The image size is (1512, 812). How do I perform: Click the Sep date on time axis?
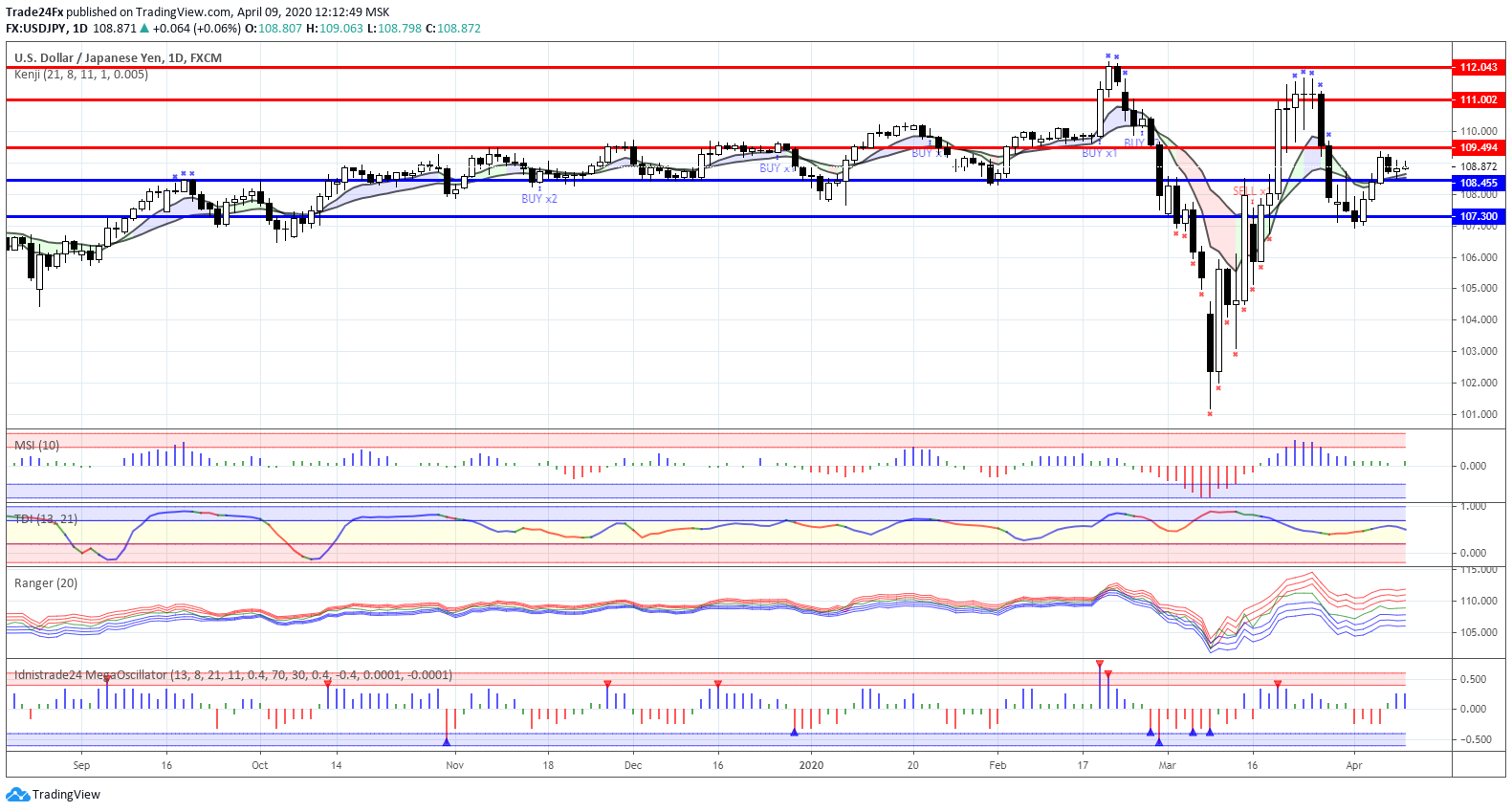[x=81, y=765]
